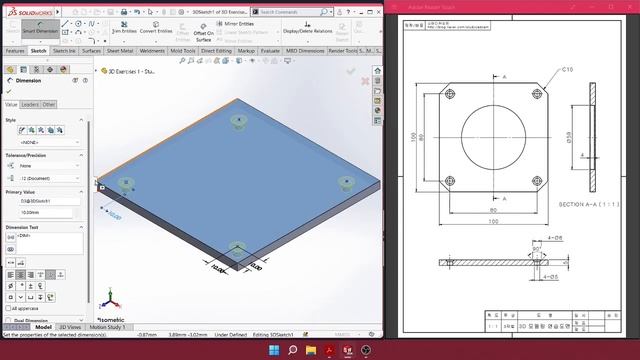Screen dimensions: 640x360
Task: Insert diameter symbol in dimension text
Action: [11, 286]
